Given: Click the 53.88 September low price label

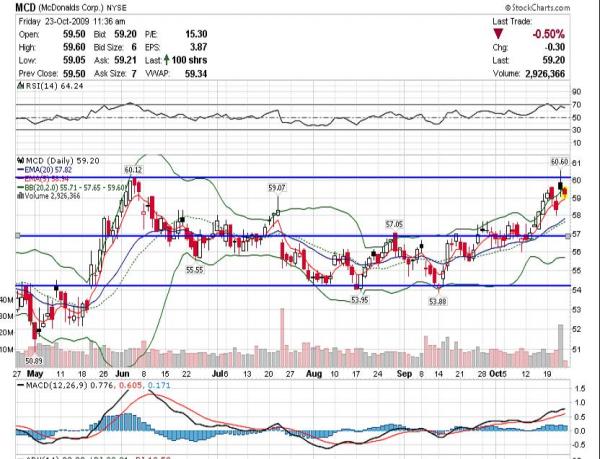Looking at the screenshot, I should (x=437, y=301).
